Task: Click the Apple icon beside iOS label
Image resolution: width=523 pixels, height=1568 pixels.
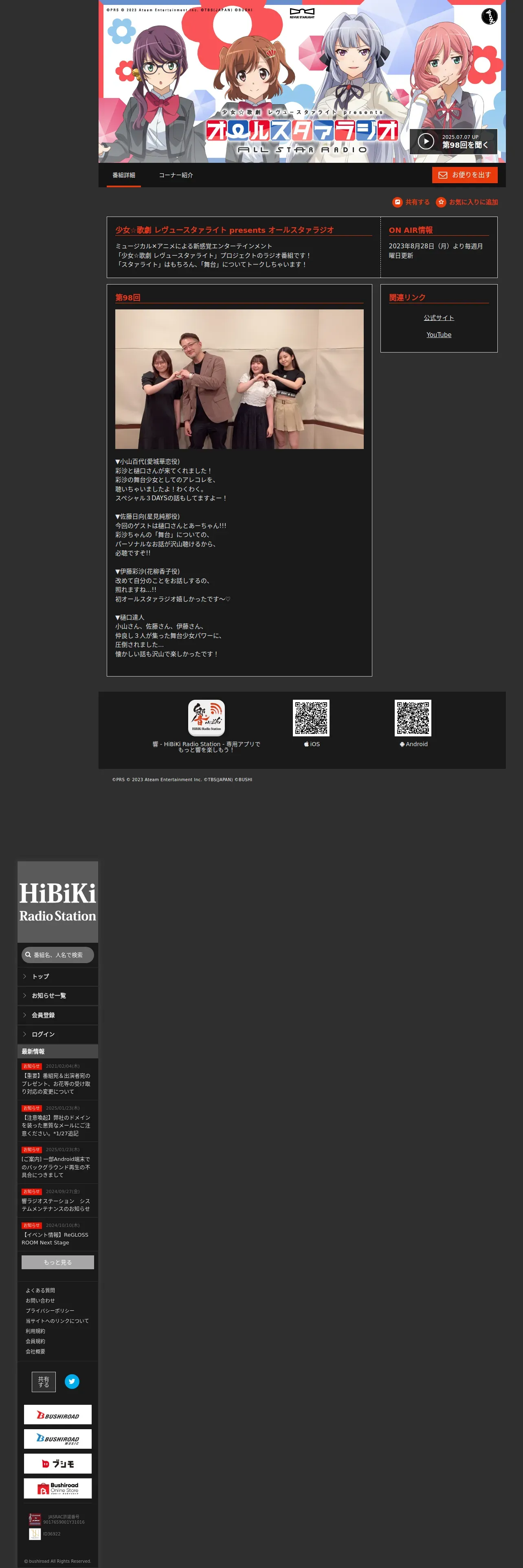Action: pos(306,744)
